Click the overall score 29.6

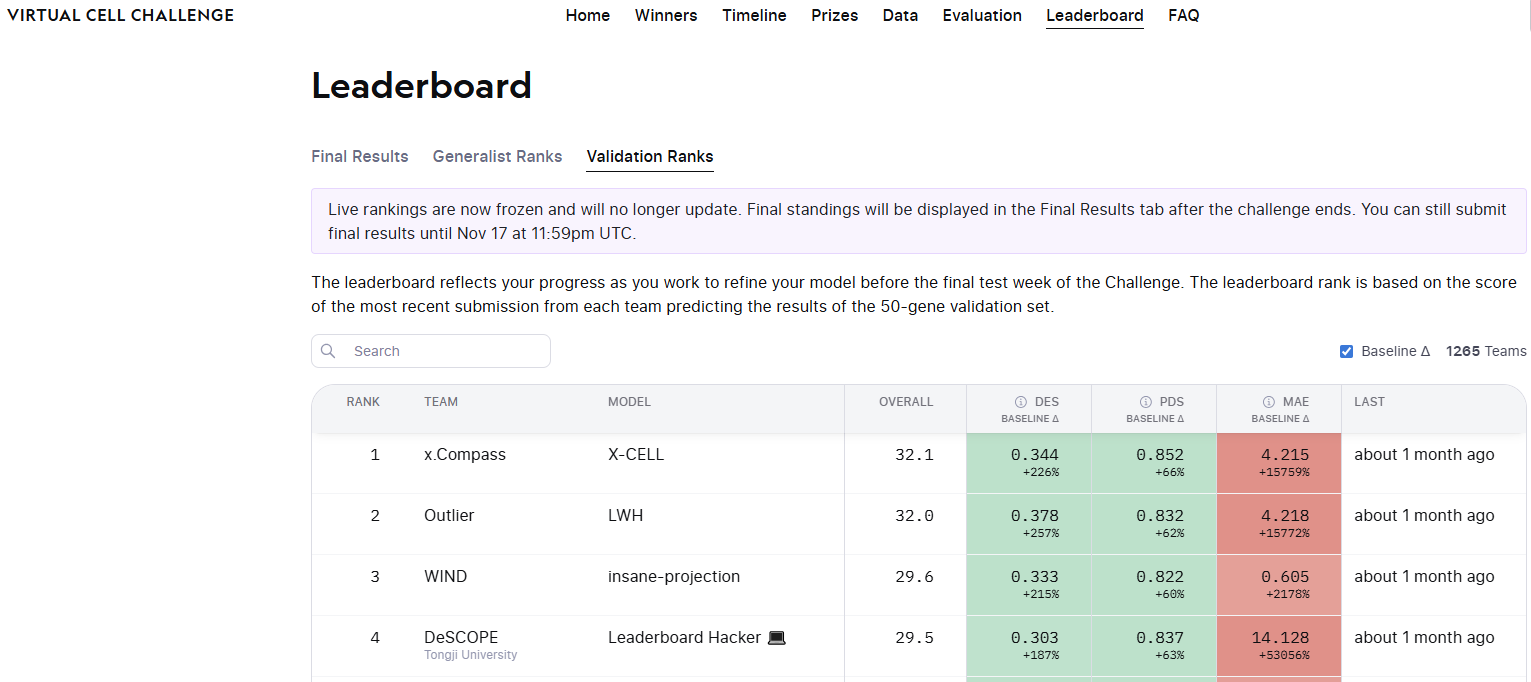pos(914,577)
